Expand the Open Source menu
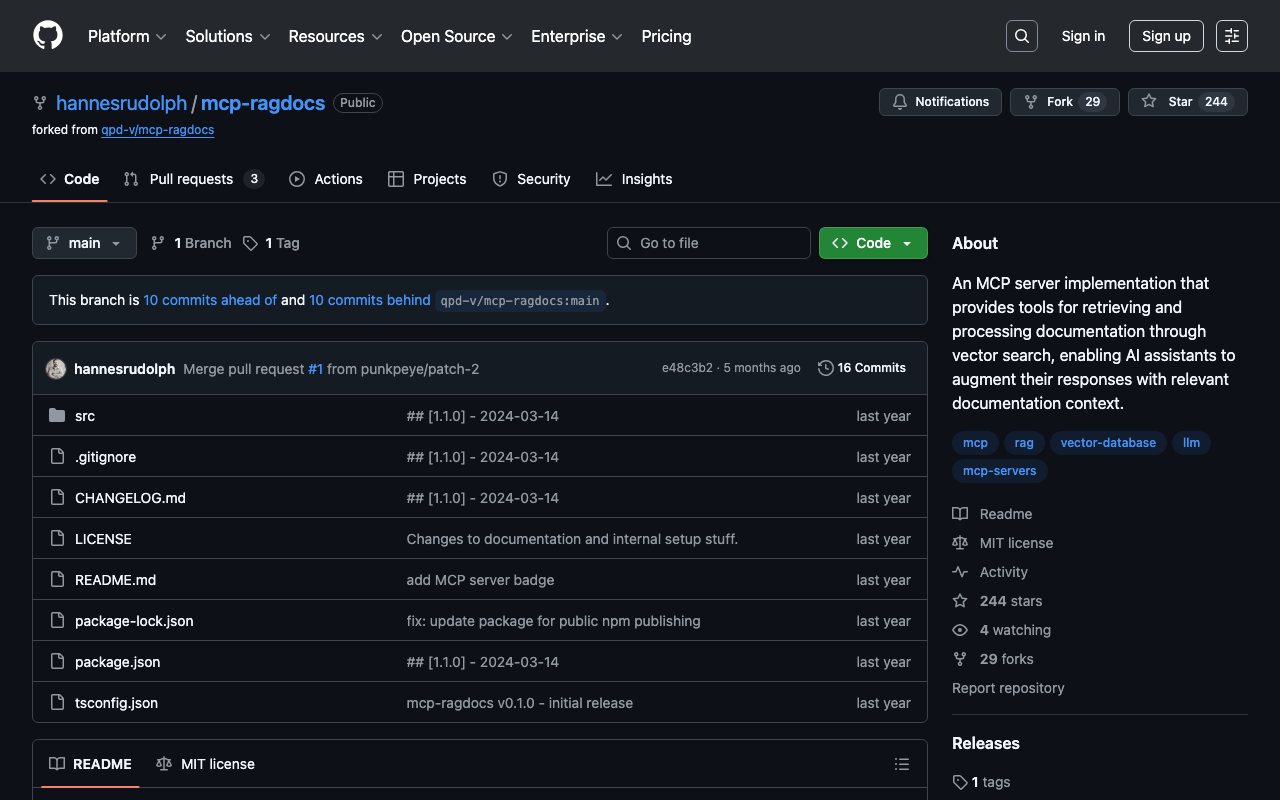 coord(456,36)
